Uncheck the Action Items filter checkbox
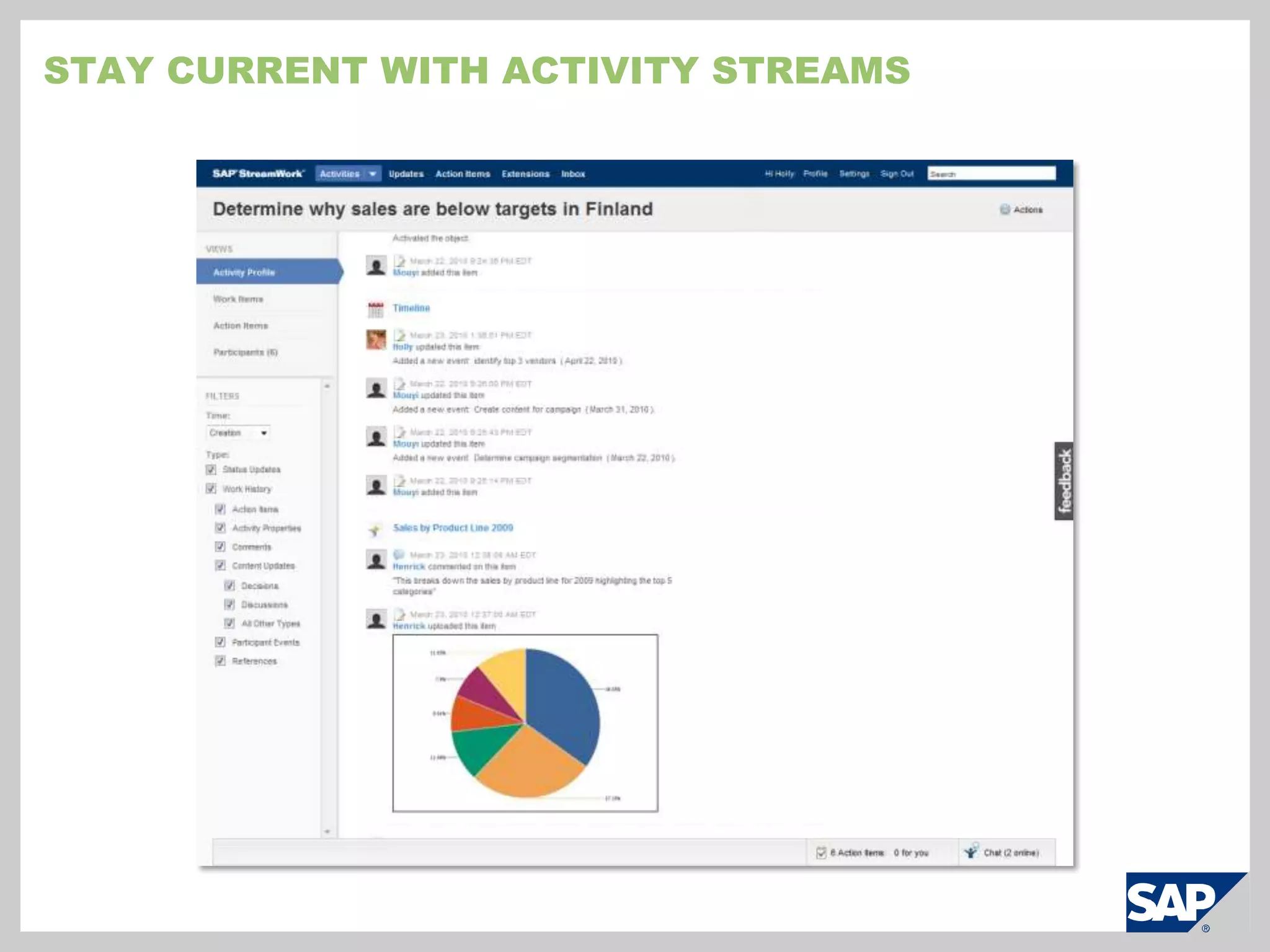 (x=220, y=509)
